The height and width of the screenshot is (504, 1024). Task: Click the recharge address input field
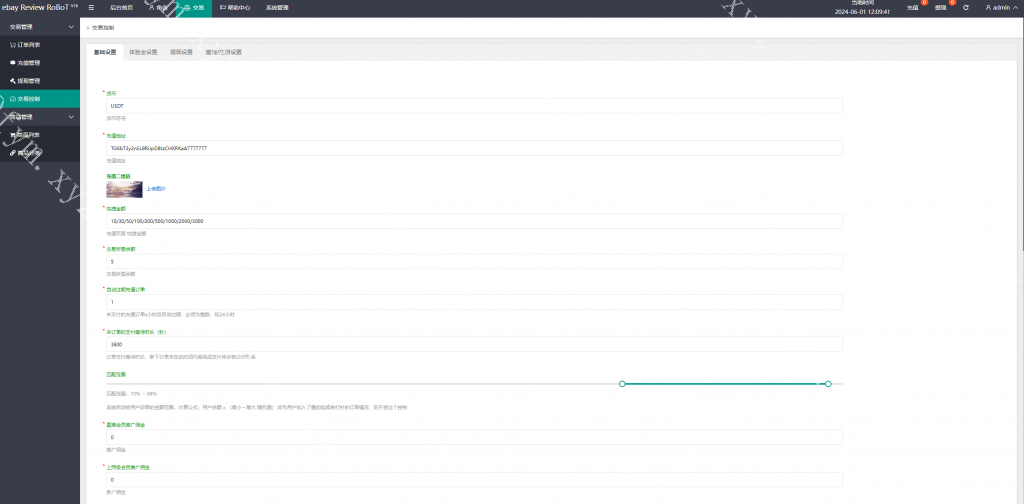tap(474, 148)
